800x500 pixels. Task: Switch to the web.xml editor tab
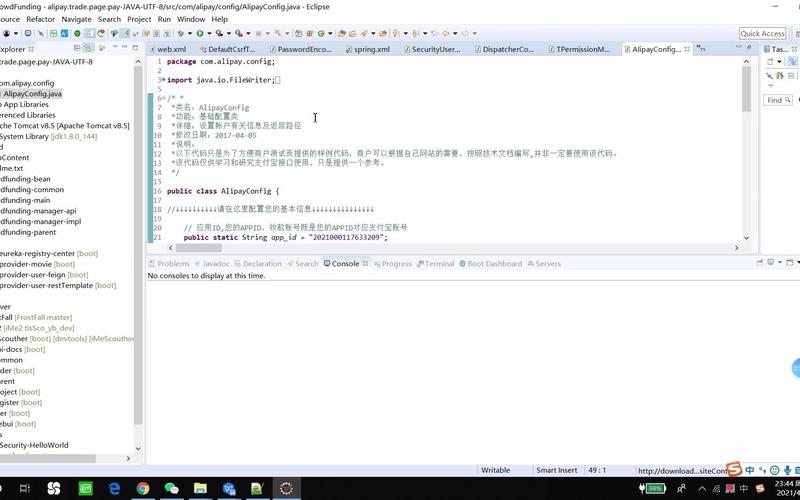click(167, 49)
